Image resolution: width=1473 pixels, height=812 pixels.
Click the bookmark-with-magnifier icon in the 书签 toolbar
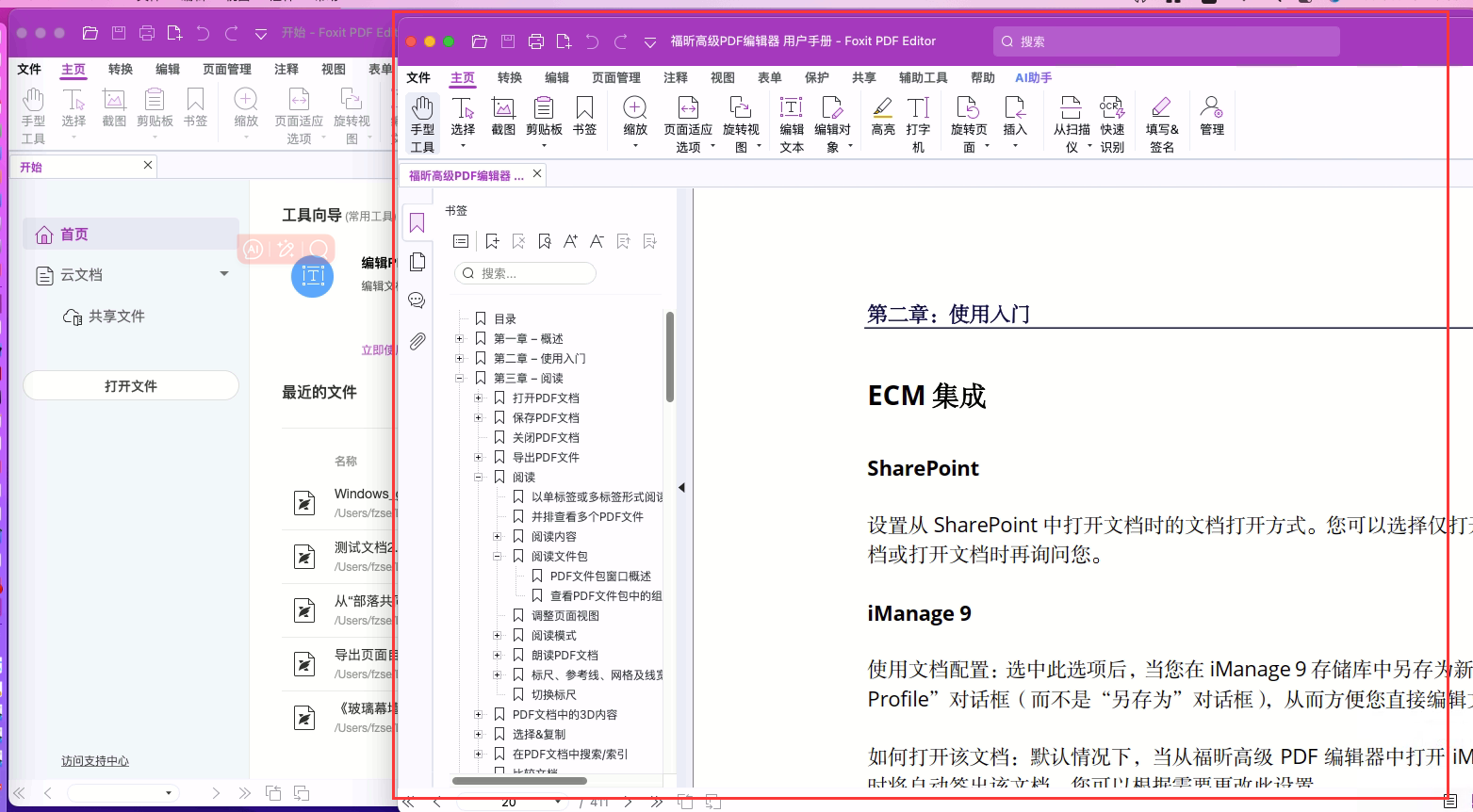pos(545,242)
